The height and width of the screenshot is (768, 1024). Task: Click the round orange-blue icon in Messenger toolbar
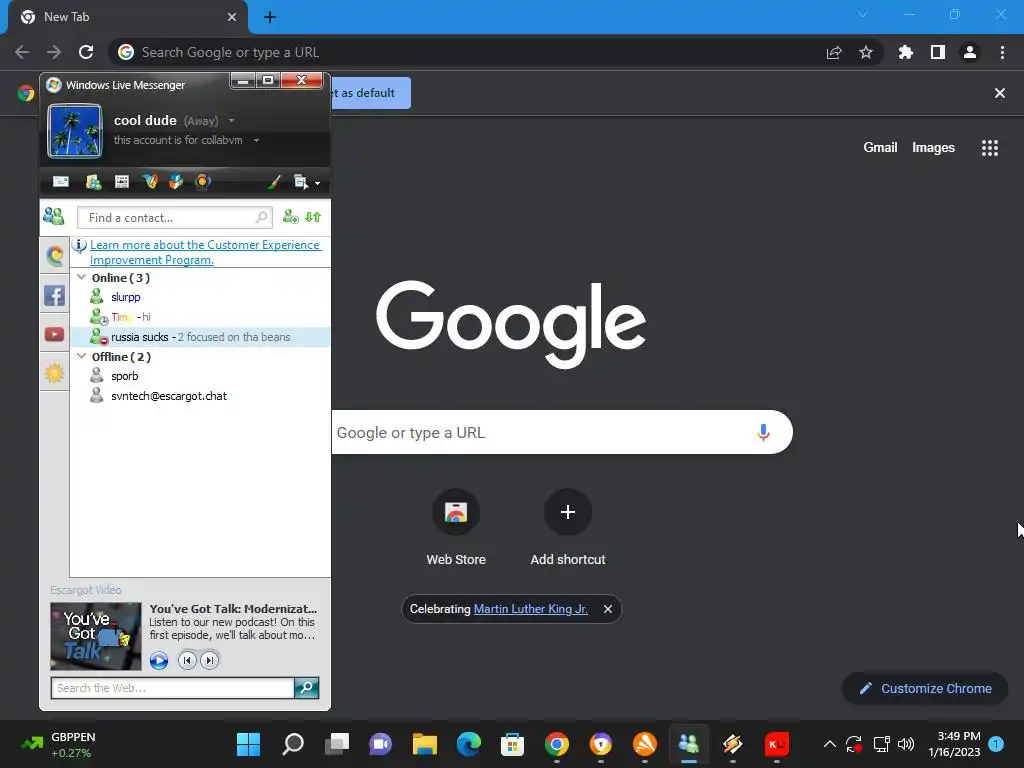pyautogui.click(x=202, y=182)
